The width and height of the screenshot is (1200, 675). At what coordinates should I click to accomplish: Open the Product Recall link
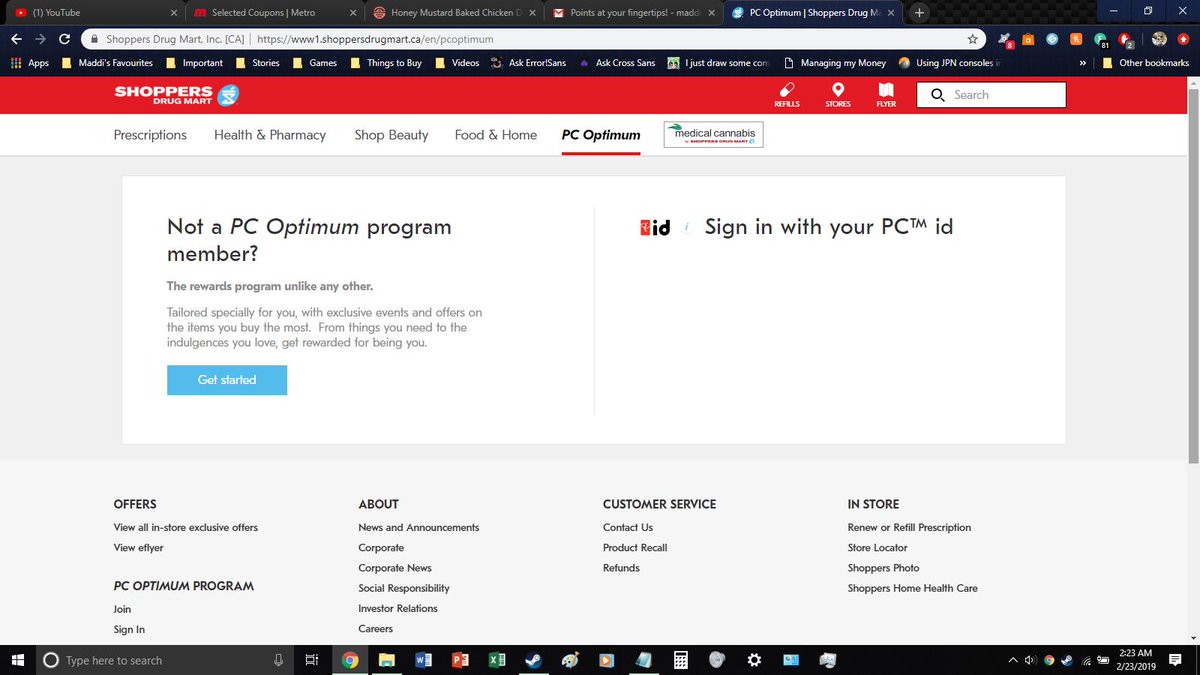(x=635, y=548)
